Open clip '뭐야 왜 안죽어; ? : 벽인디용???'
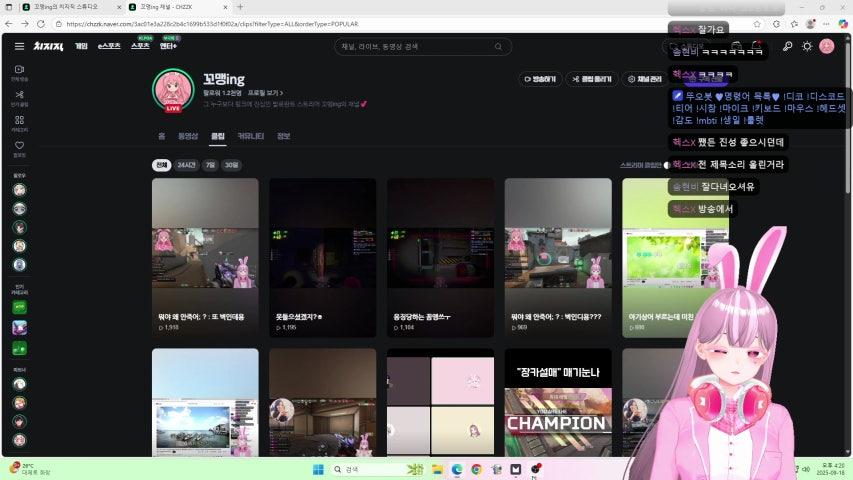 coord(558,257)
